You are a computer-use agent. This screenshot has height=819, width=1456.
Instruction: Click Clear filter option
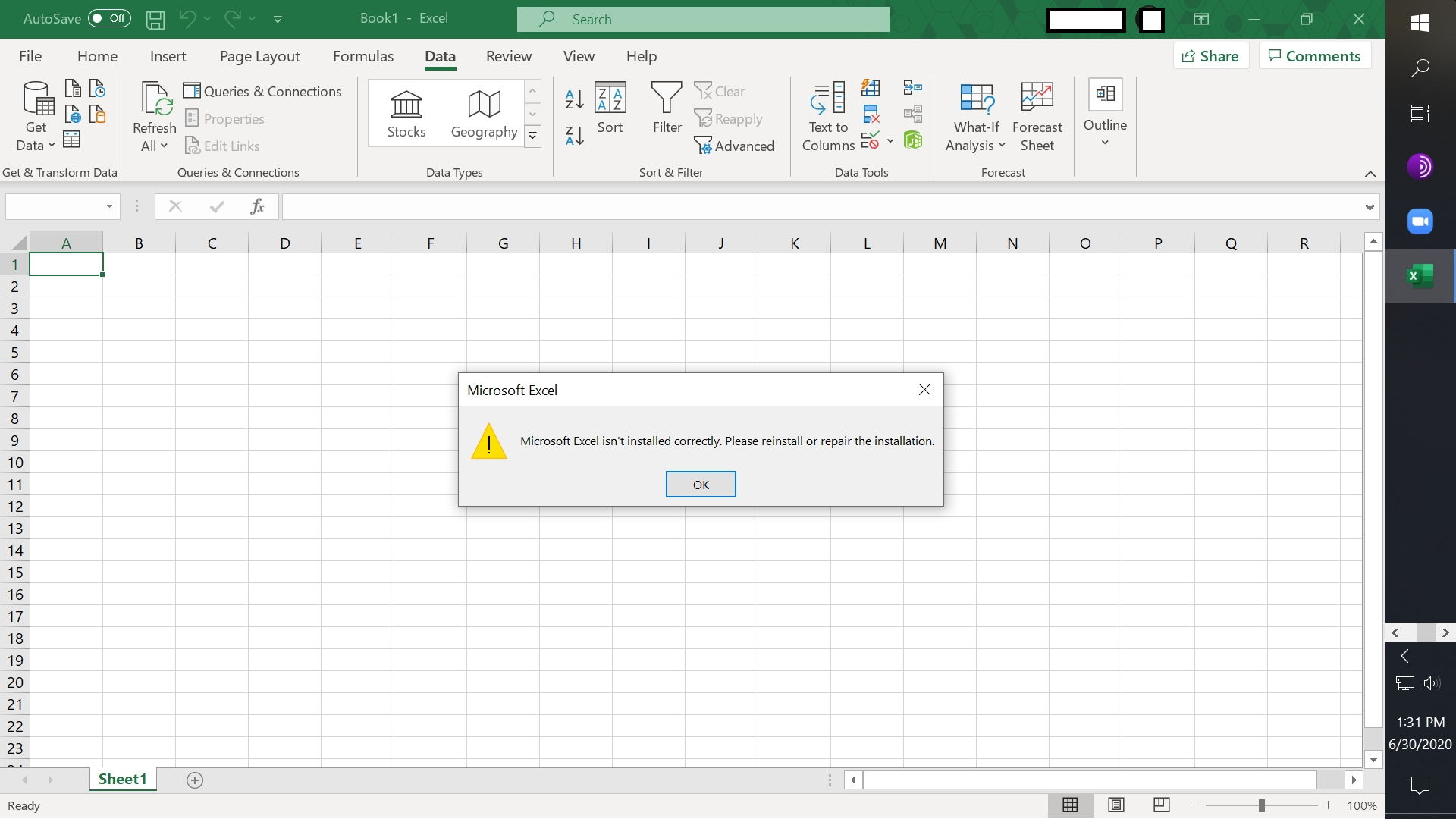click(x=720, y=91)
